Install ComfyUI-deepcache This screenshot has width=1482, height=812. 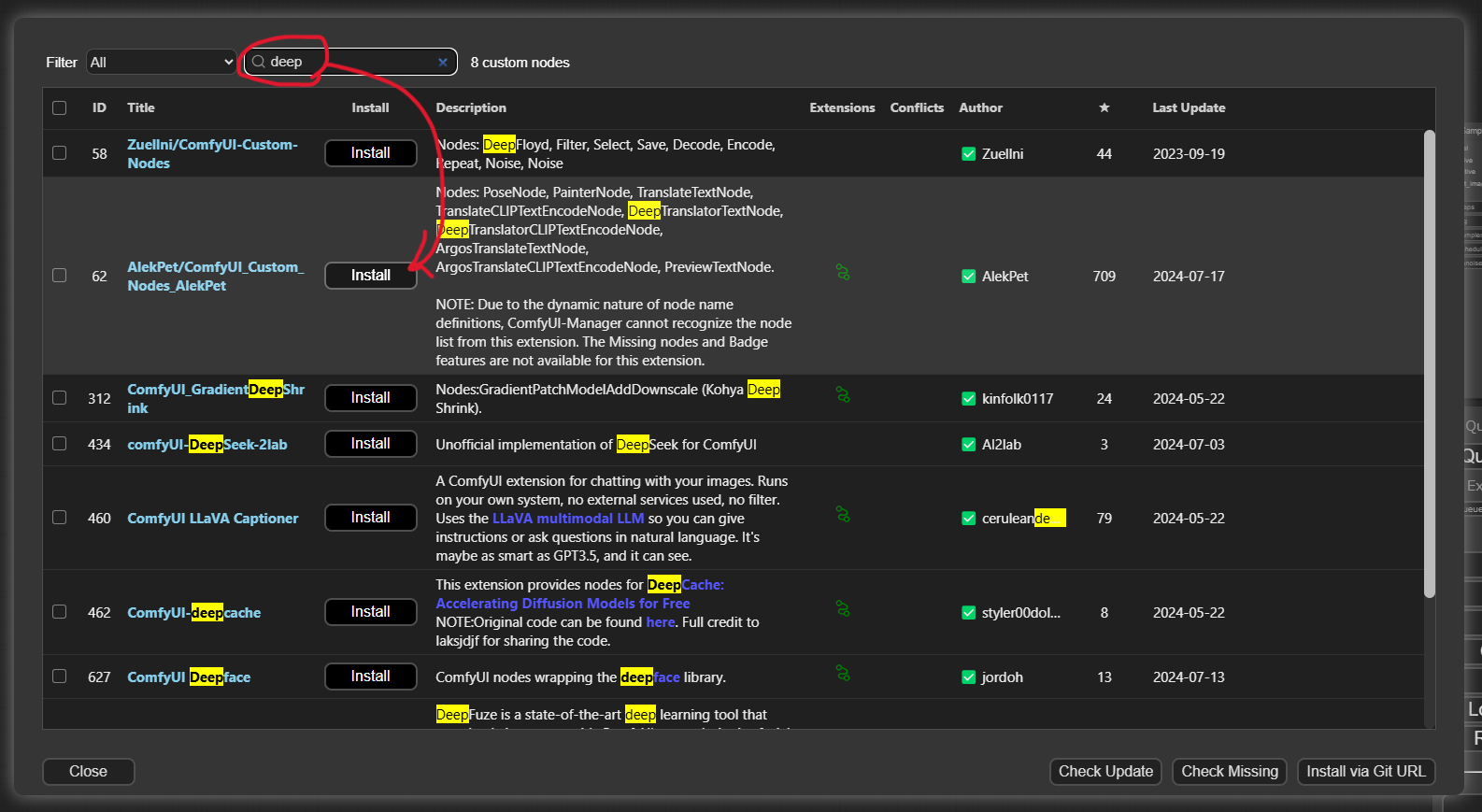(371, 612)
